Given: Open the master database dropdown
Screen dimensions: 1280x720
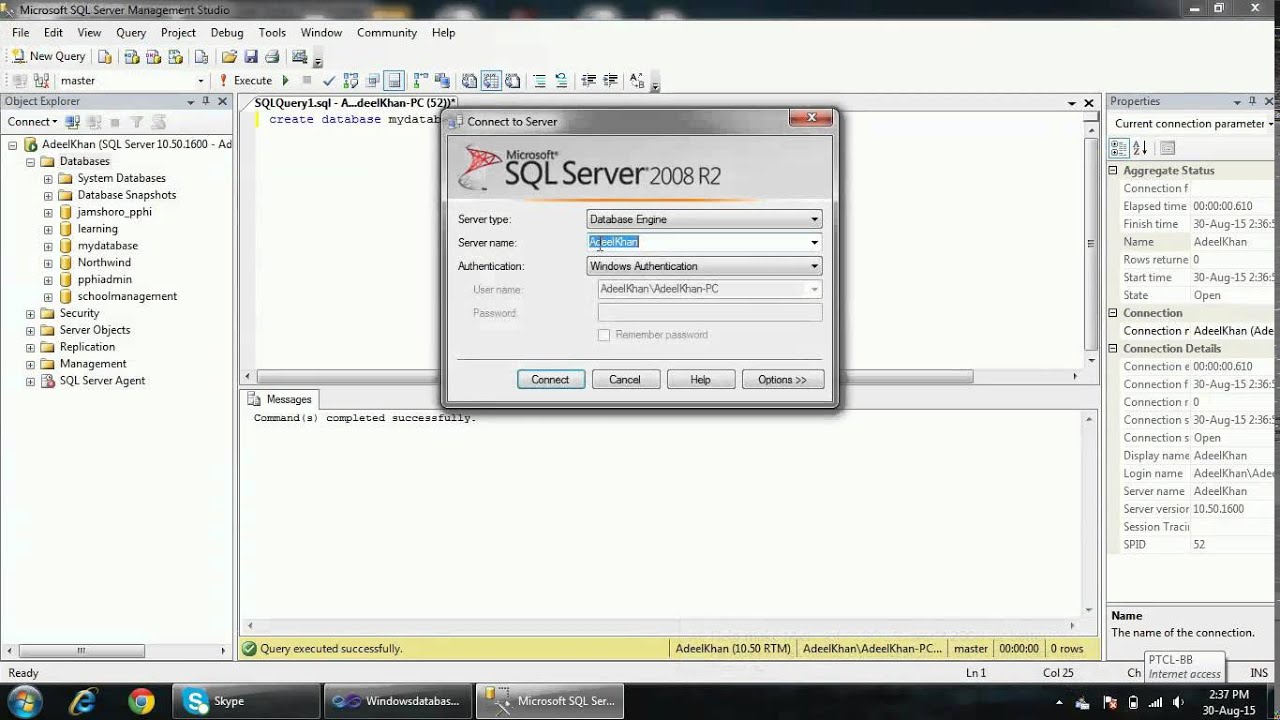Looking at the screenshot, I should 200,80.
